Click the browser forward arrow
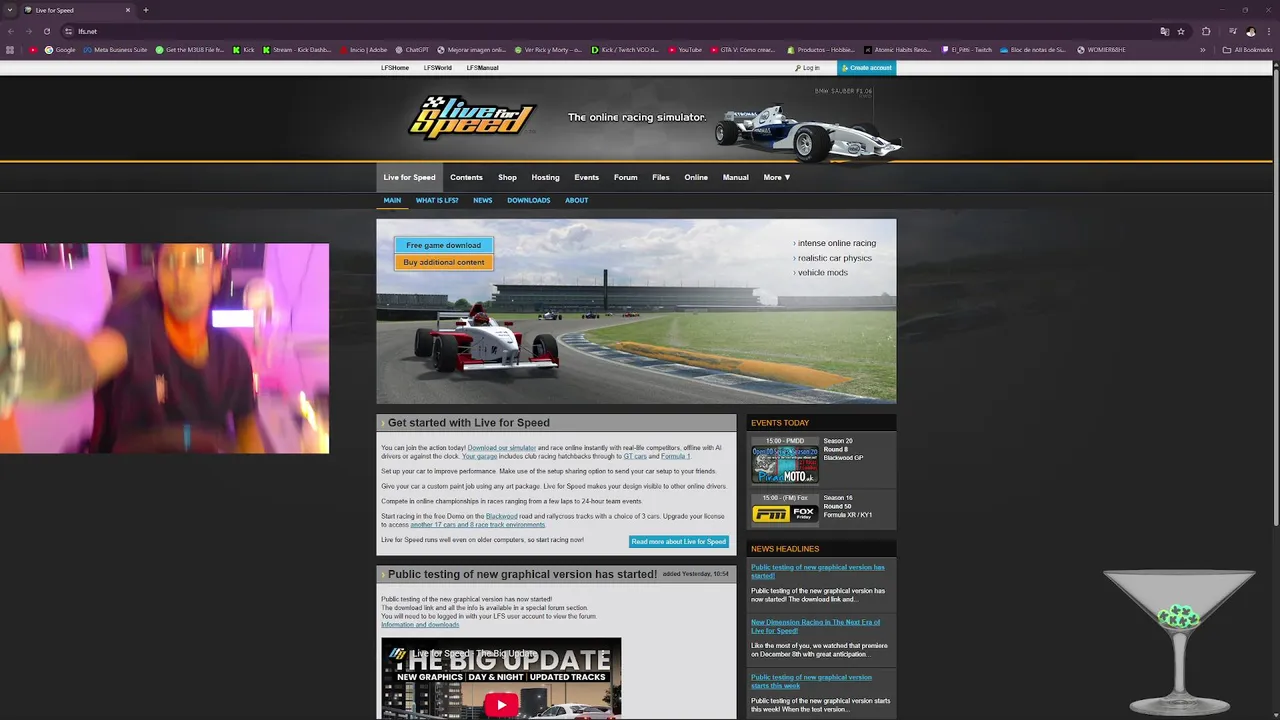The height and width of the screenshot is (720, 1280). [28, 31]
